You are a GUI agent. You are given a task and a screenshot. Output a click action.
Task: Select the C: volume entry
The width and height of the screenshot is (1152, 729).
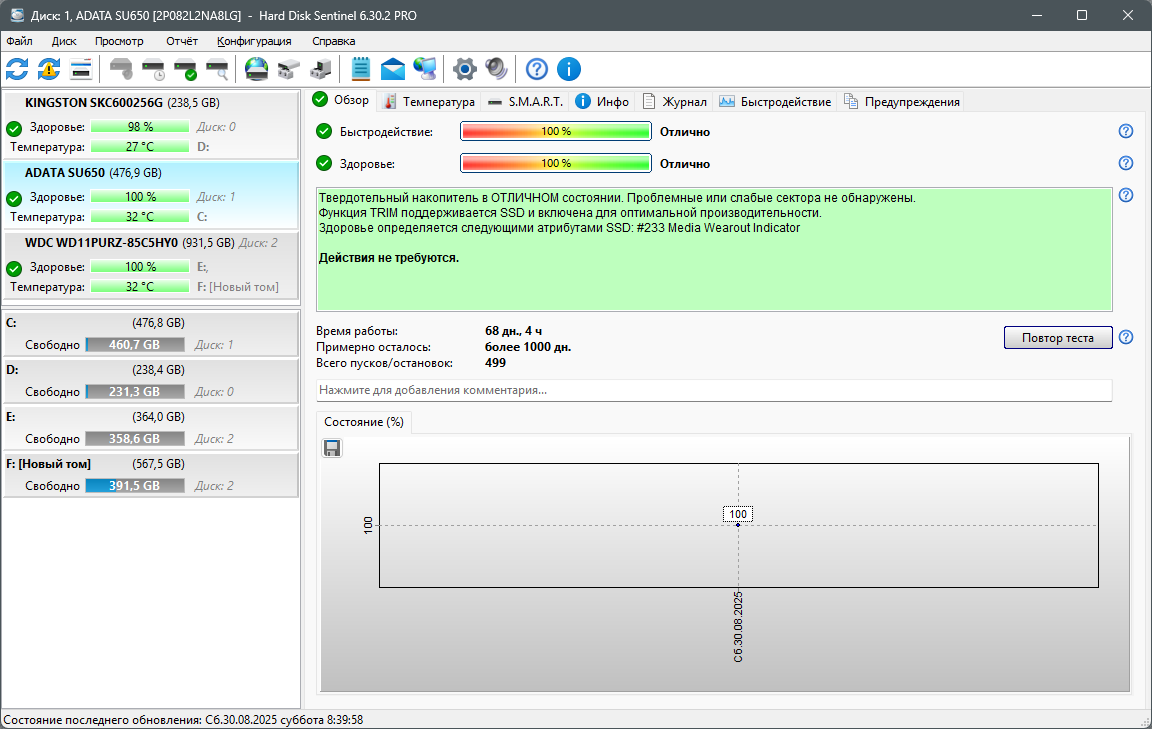tap(151, 333)
